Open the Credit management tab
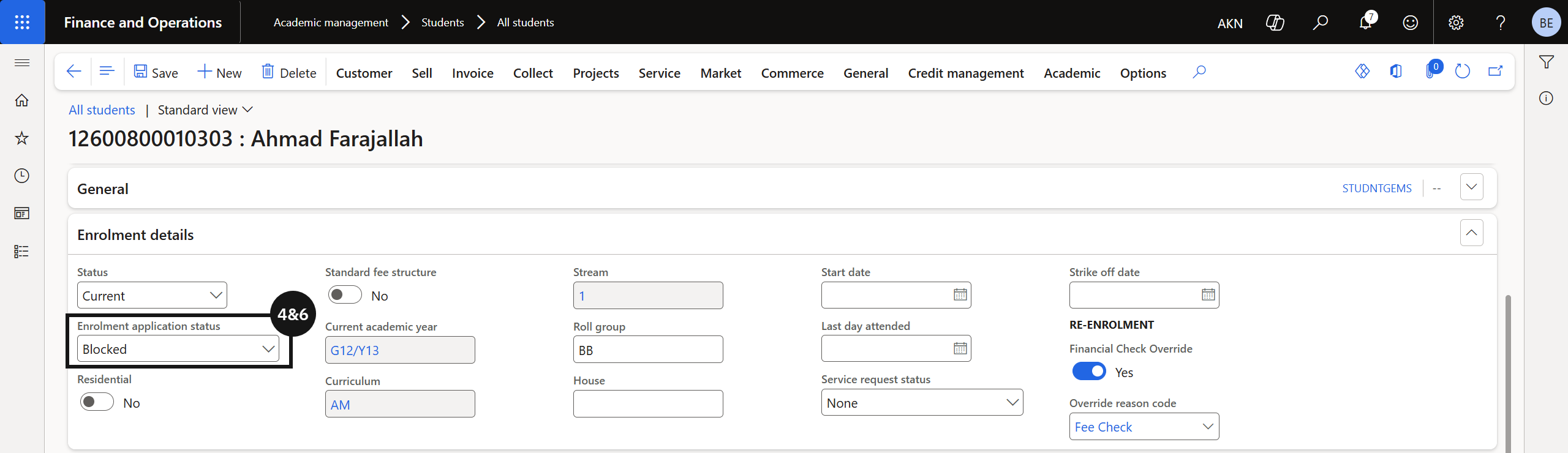Viewport: 1568px width, 453px height. click(966, 73)
